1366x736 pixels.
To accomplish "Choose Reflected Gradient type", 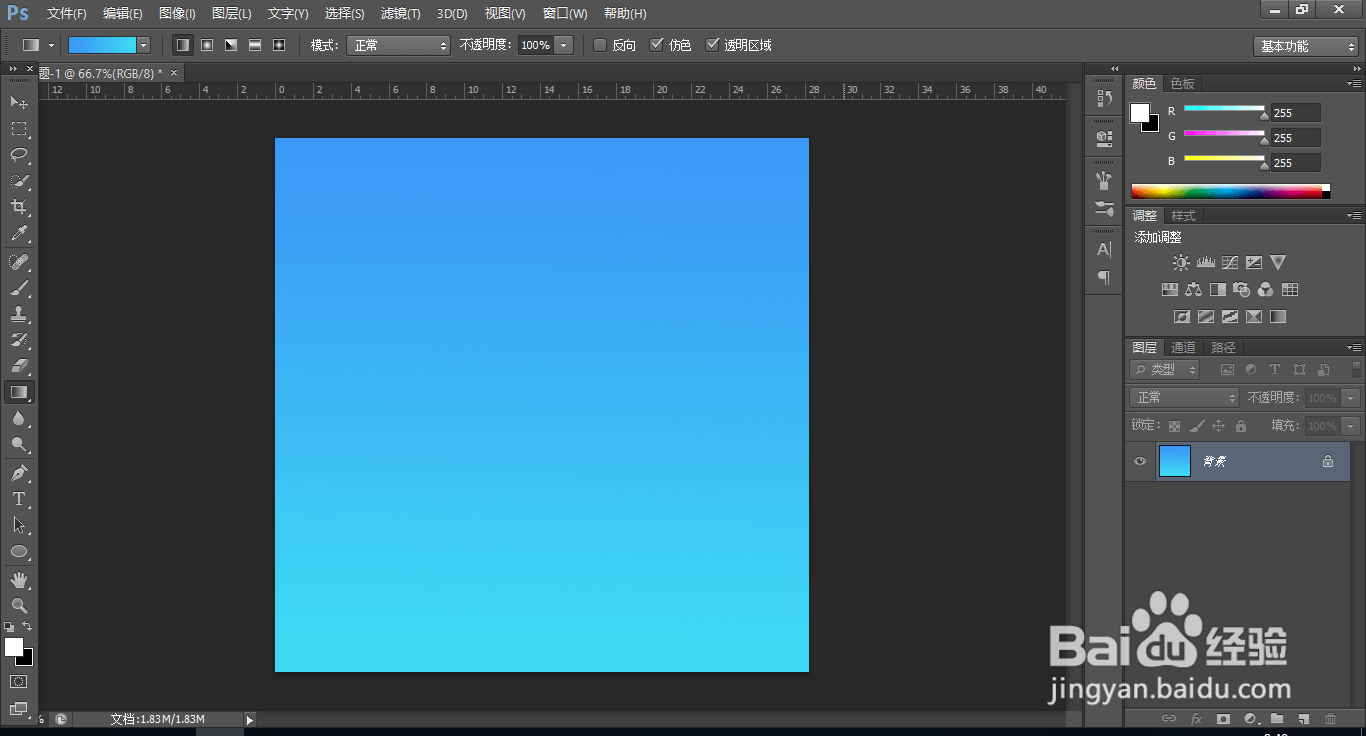I will coord(255,45).
